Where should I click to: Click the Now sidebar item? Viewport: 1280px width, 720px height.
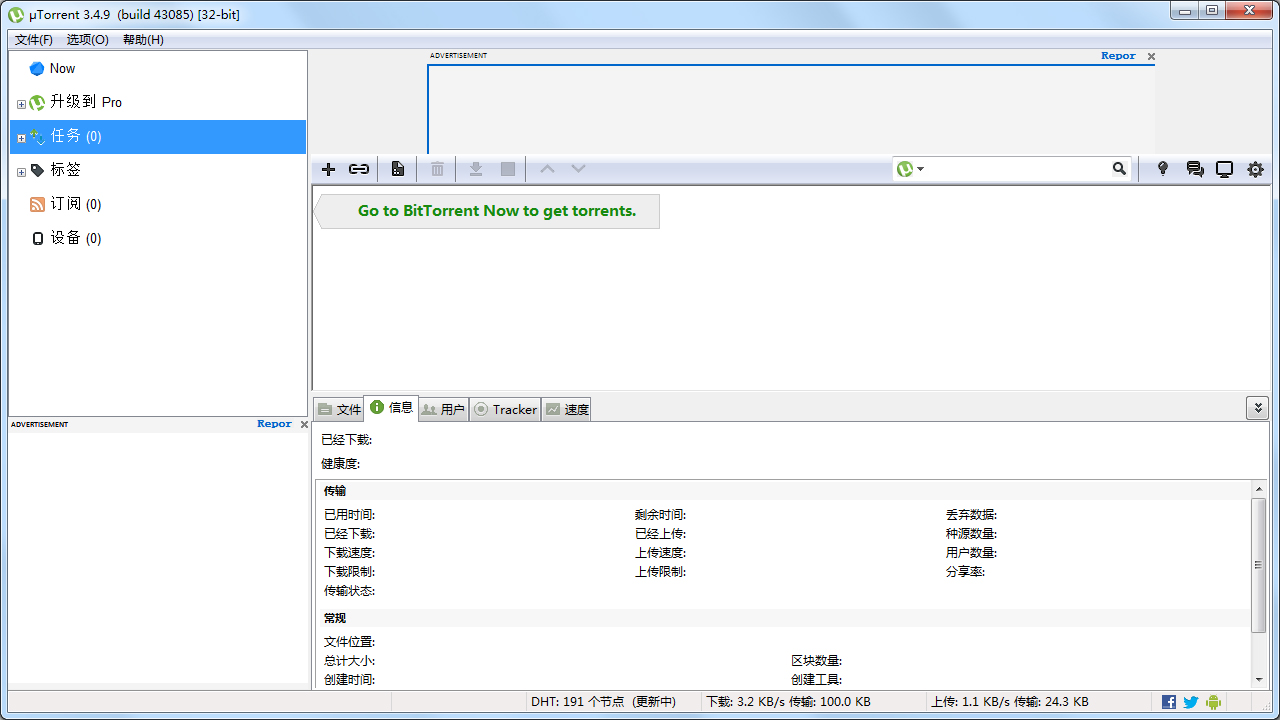coord(158,69)
